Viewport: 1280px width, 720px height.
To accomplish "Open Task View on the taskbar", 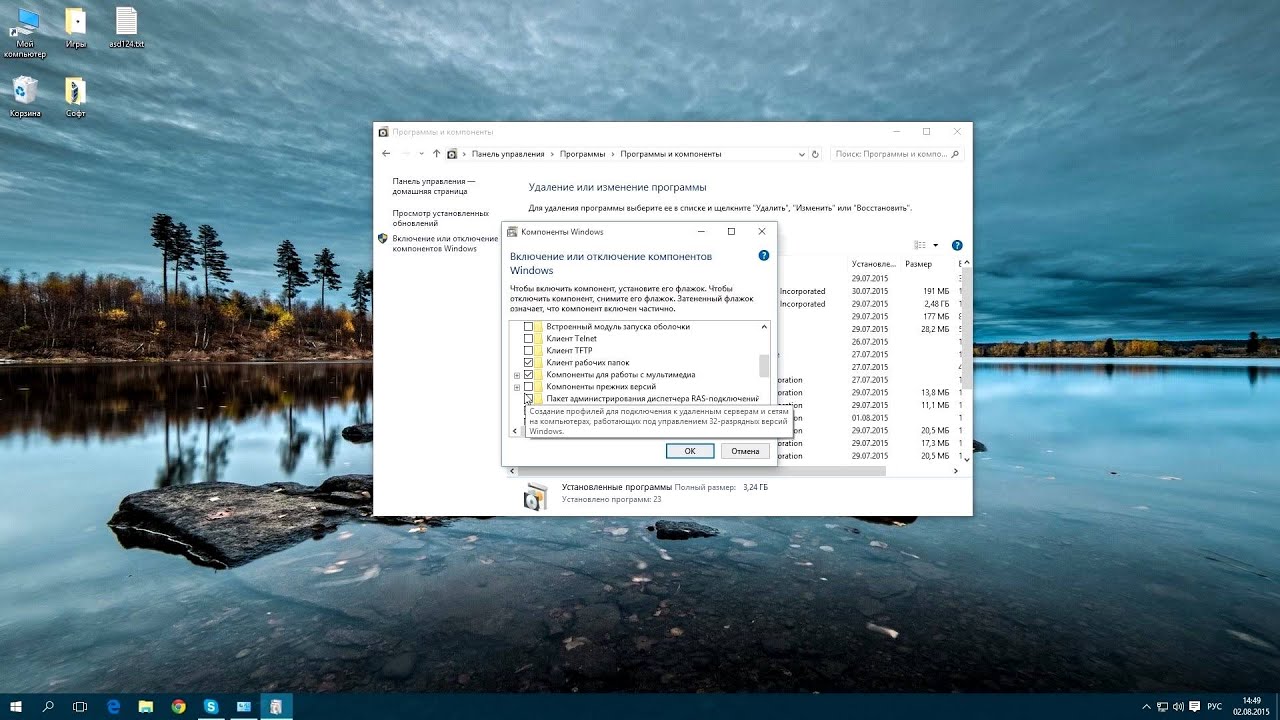I will [x=80, y=706].
